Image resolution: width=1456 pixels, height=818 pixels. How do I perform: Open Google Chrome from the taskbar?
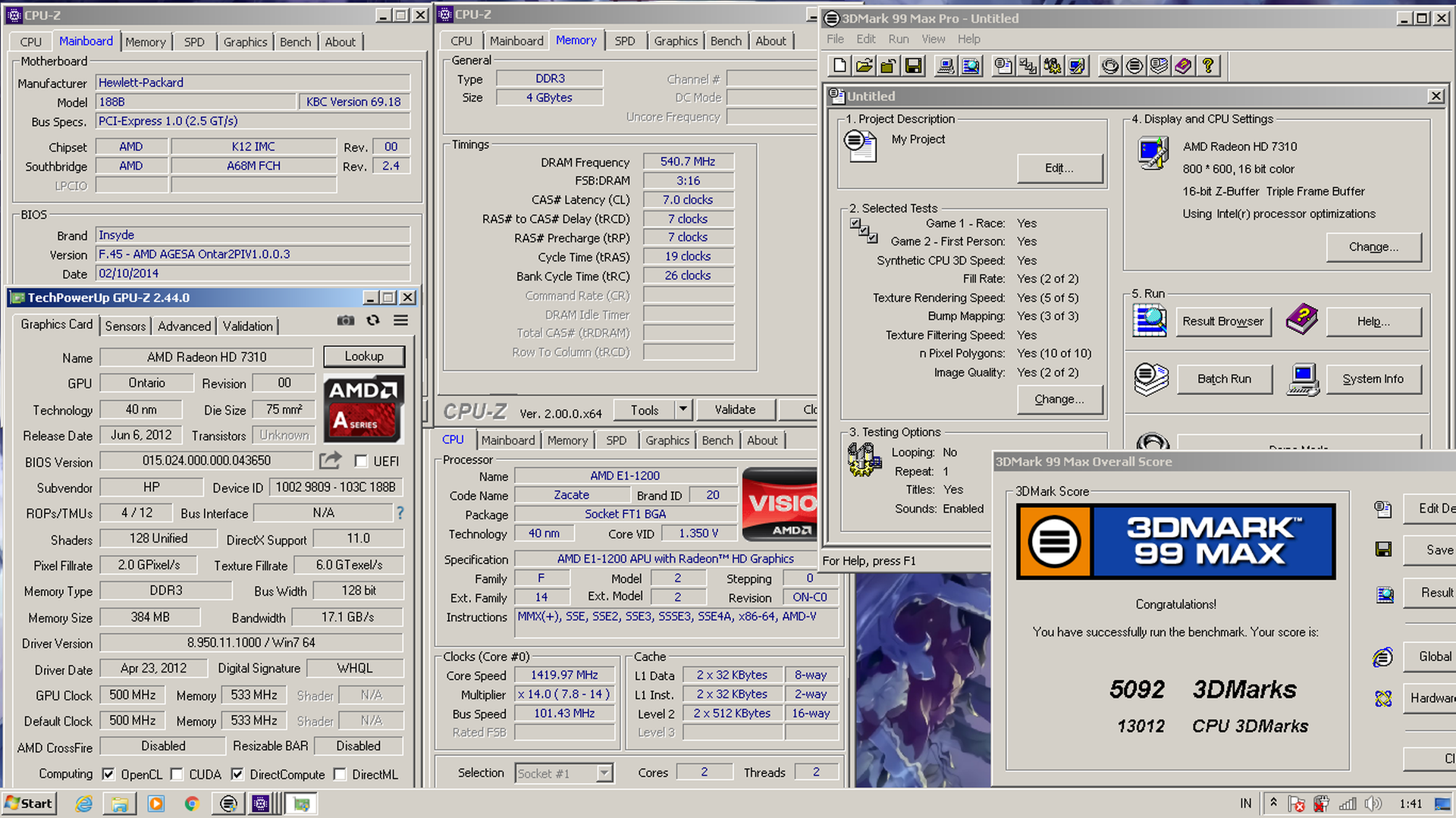[x=192, y=804]
